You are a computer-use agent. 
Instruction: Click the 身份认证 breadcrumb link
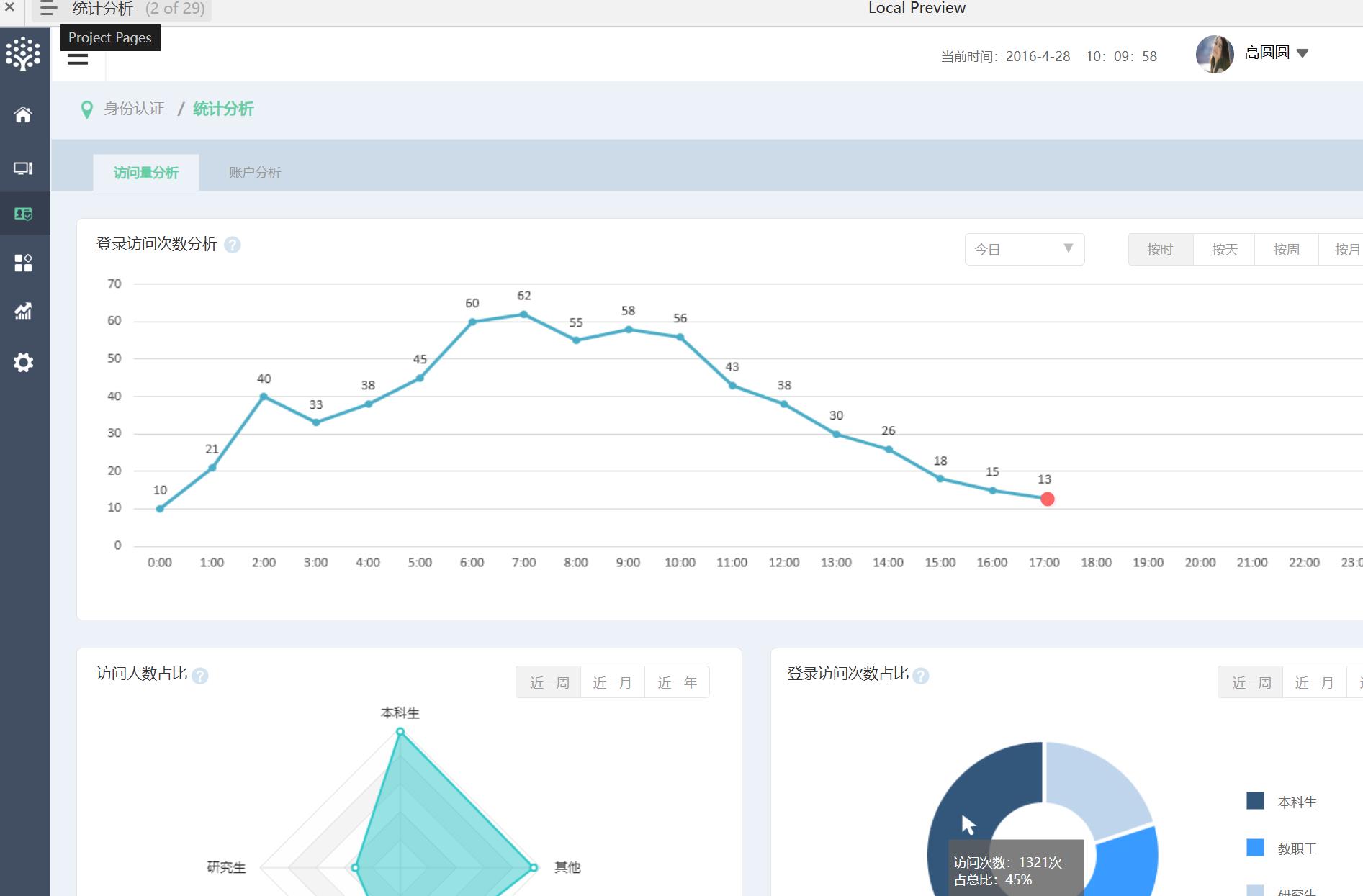tap(134, 109)
